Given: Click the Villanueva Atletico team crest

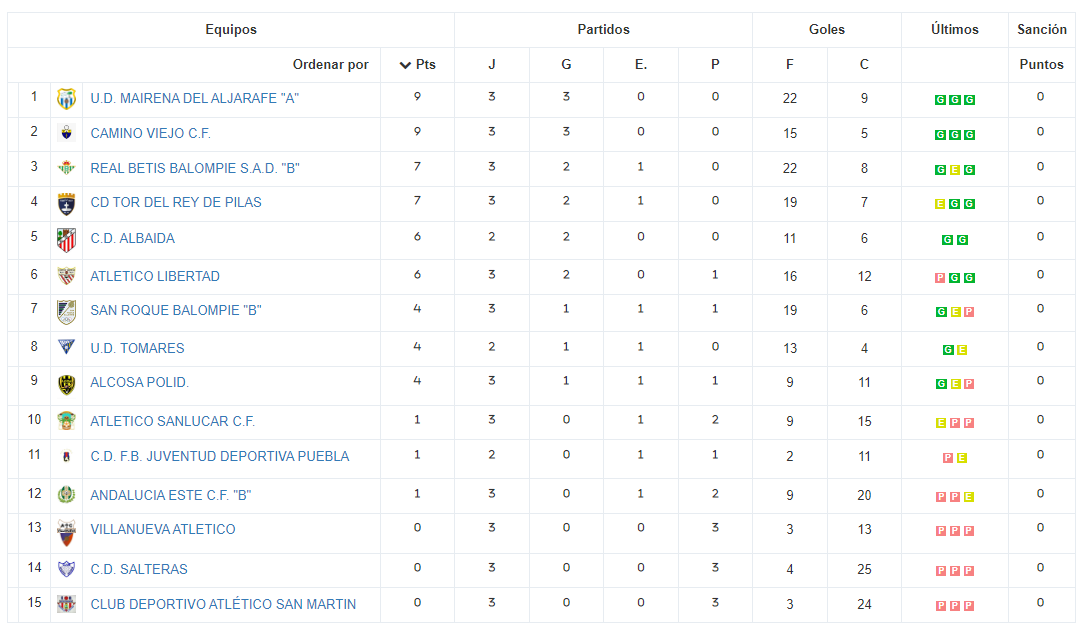Looking at the screenshot, I should (67, 533).
